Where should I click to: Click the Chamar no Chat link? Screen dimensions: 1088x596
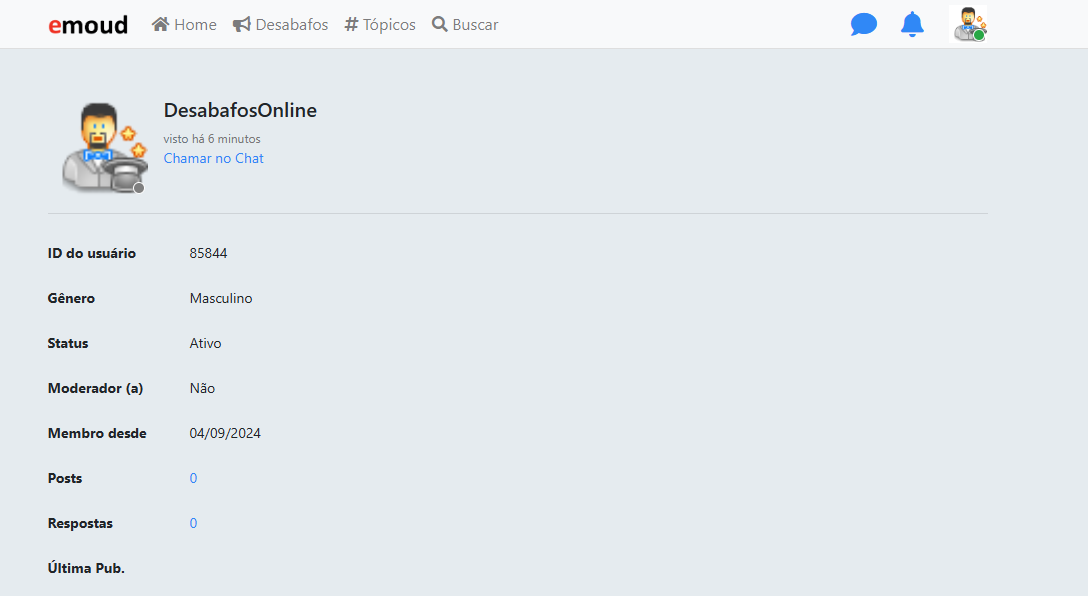tap(214, 158)
